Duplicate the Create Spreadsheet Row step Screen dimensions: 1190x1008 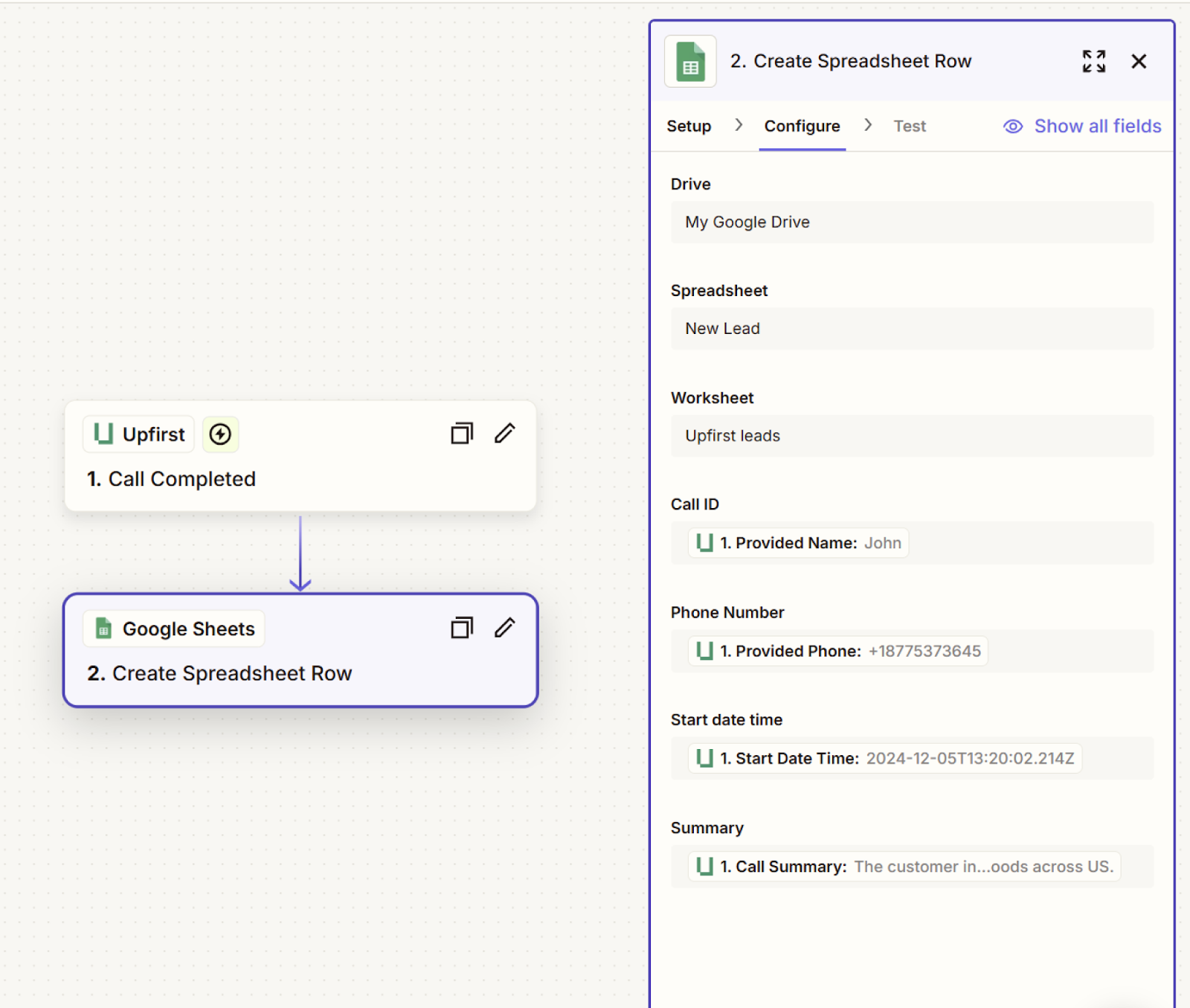(x=462, y=628)
